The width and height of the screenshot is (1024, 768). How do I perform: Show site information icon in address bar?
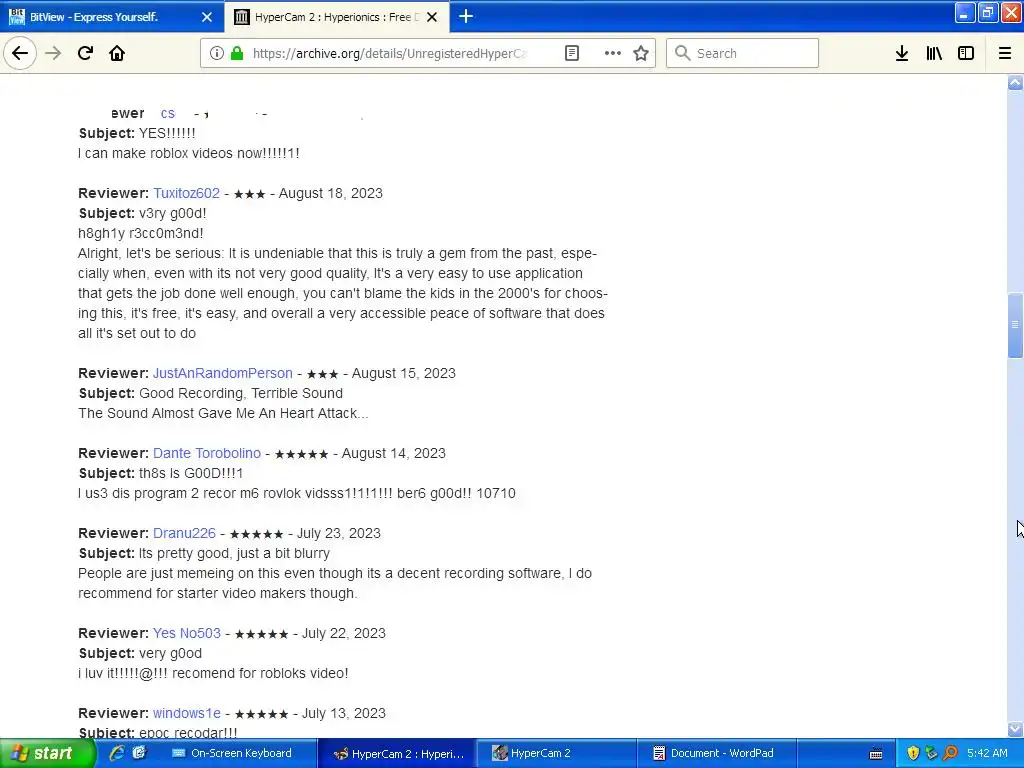point(217,53)
